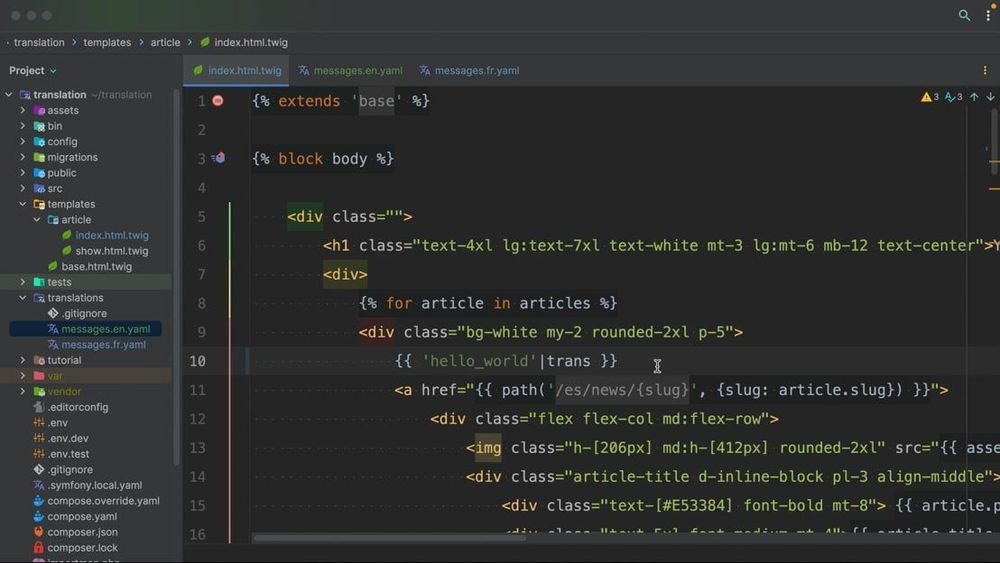The image size is (1000, 563).
Task: Expand the assets folder
Action: (x=23, y=110)
